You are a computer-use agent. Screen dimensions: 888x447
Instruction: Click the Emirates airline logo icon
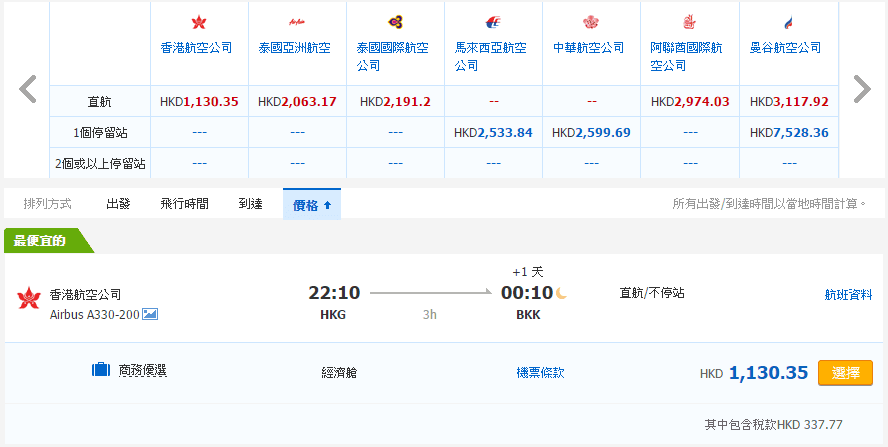coord(688,23)
